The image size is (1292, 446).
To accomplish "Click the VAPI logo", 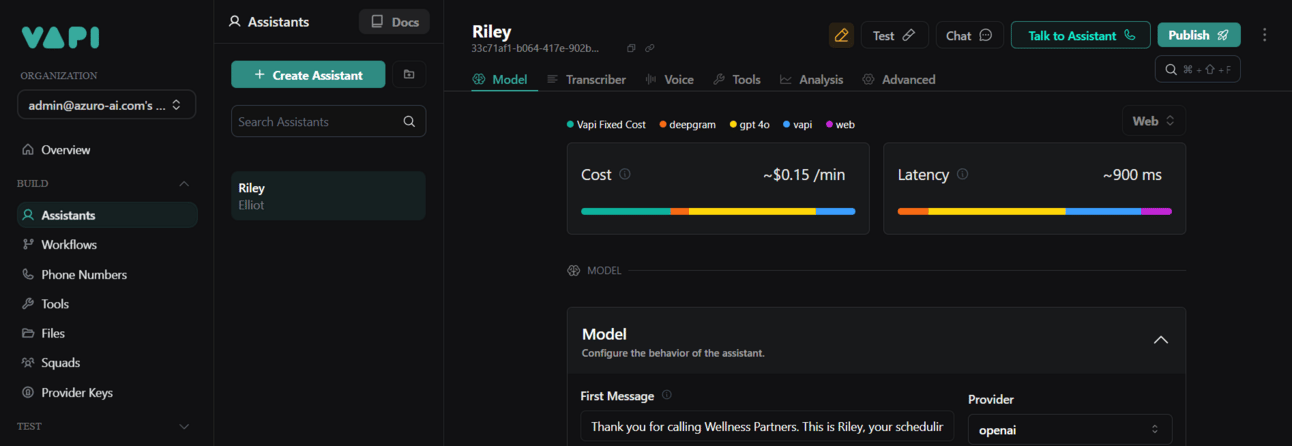I will (x=60, y=38).
